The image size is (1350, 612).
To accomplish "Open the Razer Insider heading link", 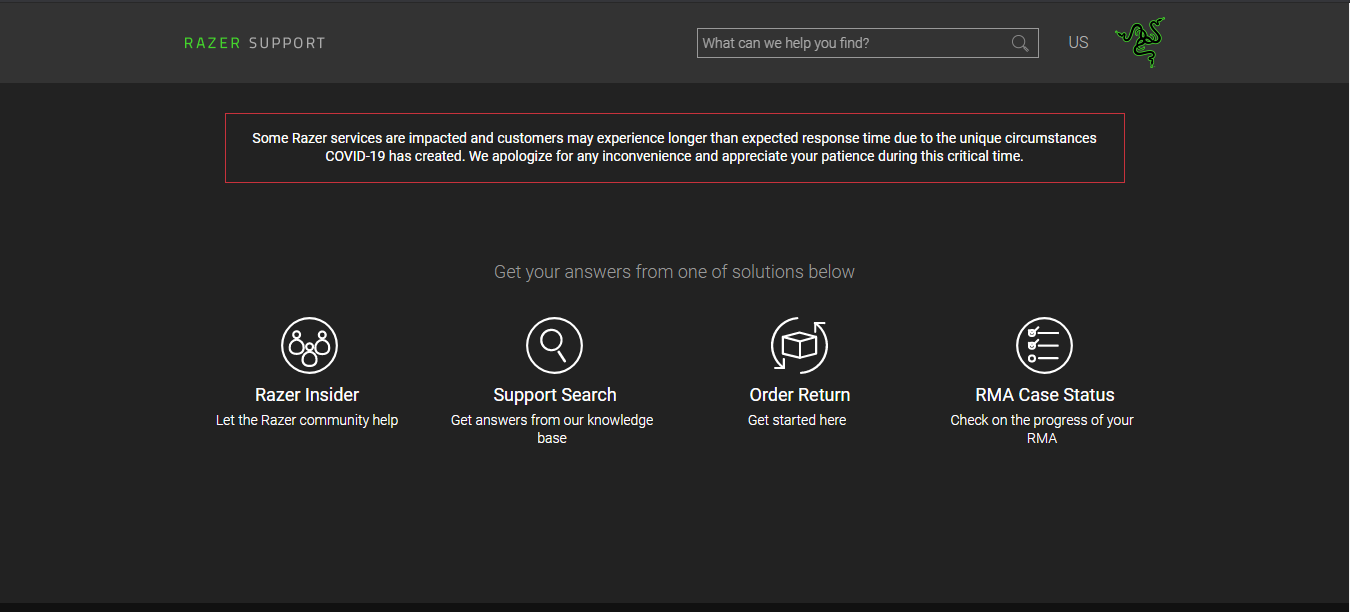I will 307,395.
